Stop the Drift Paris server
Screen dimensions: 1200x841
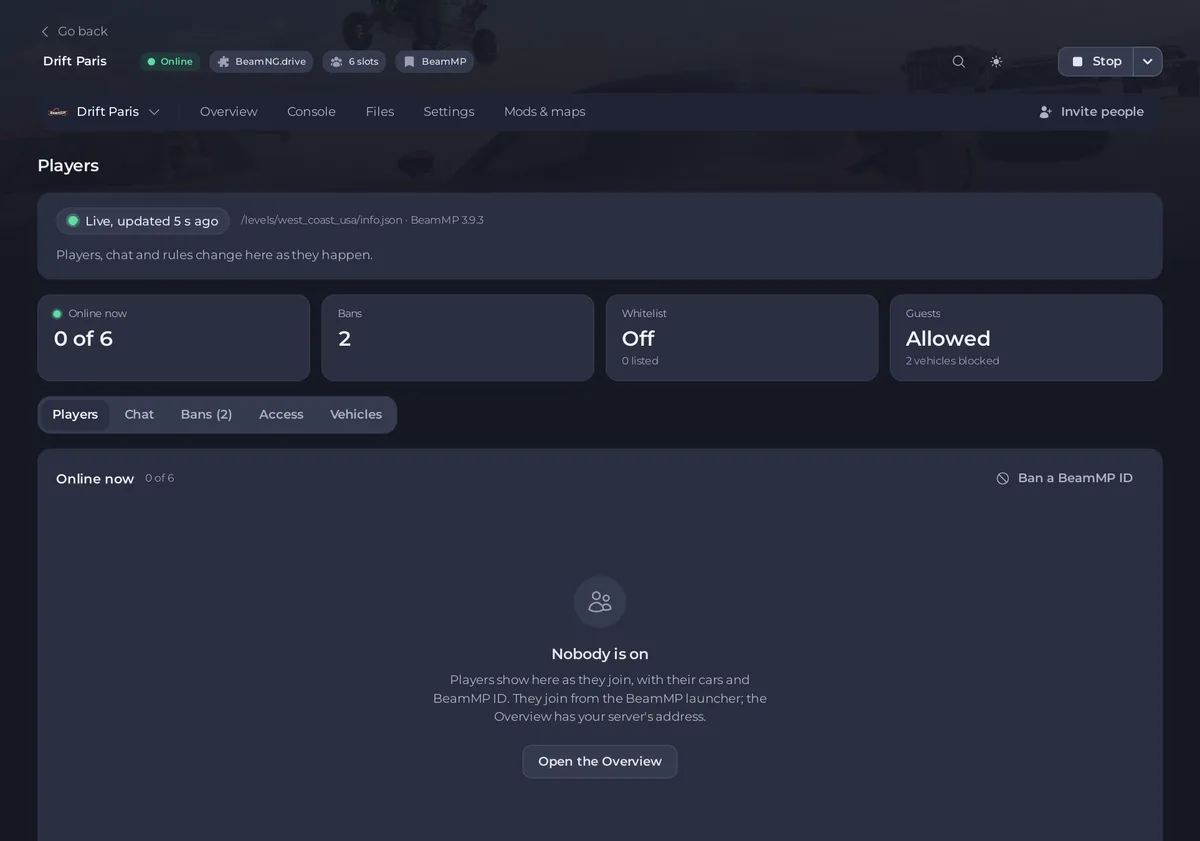[x=1096, y=62]
